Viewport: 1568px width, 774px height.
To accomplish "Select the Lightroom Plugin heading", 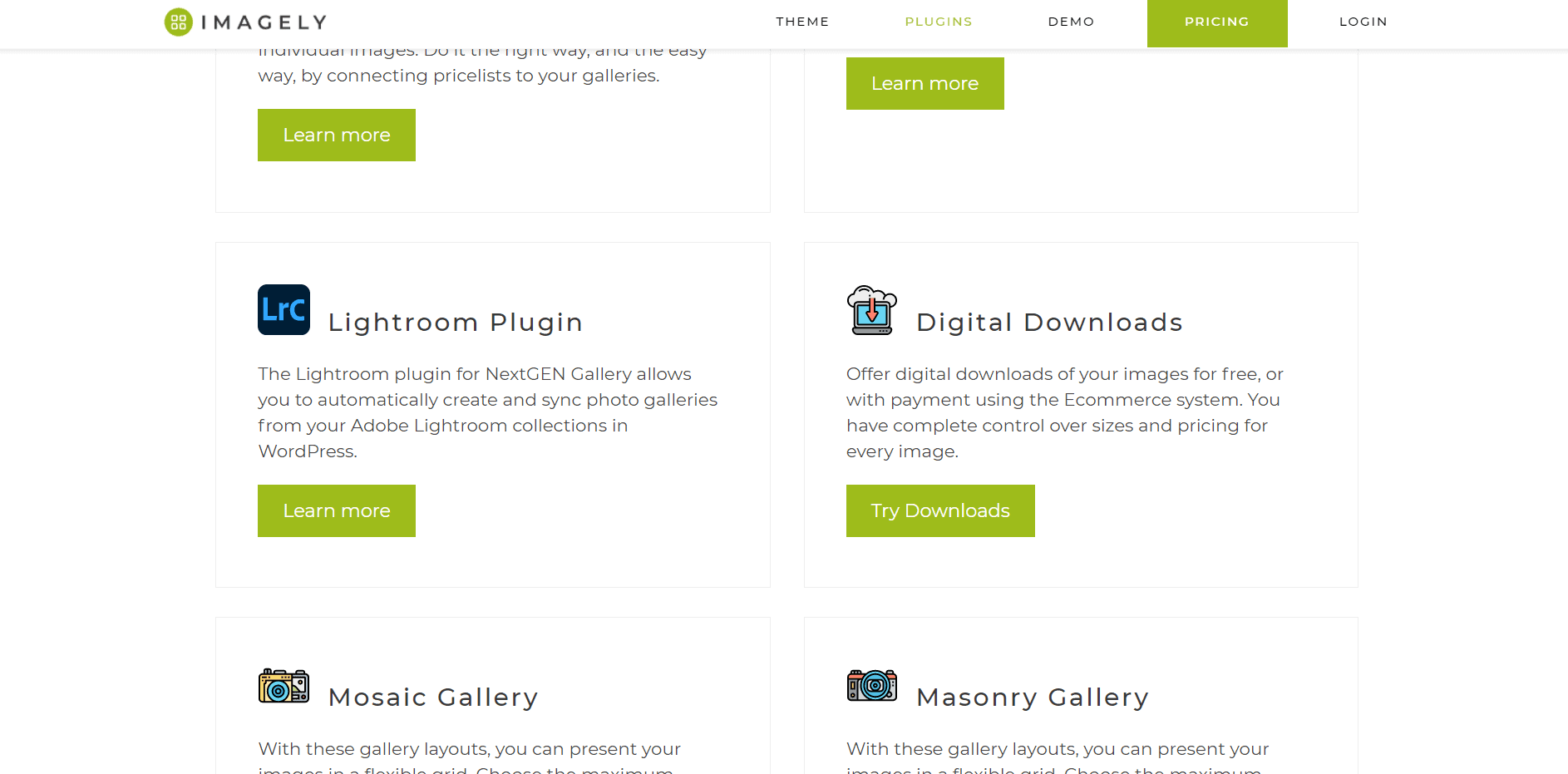I will coord(456,323).
